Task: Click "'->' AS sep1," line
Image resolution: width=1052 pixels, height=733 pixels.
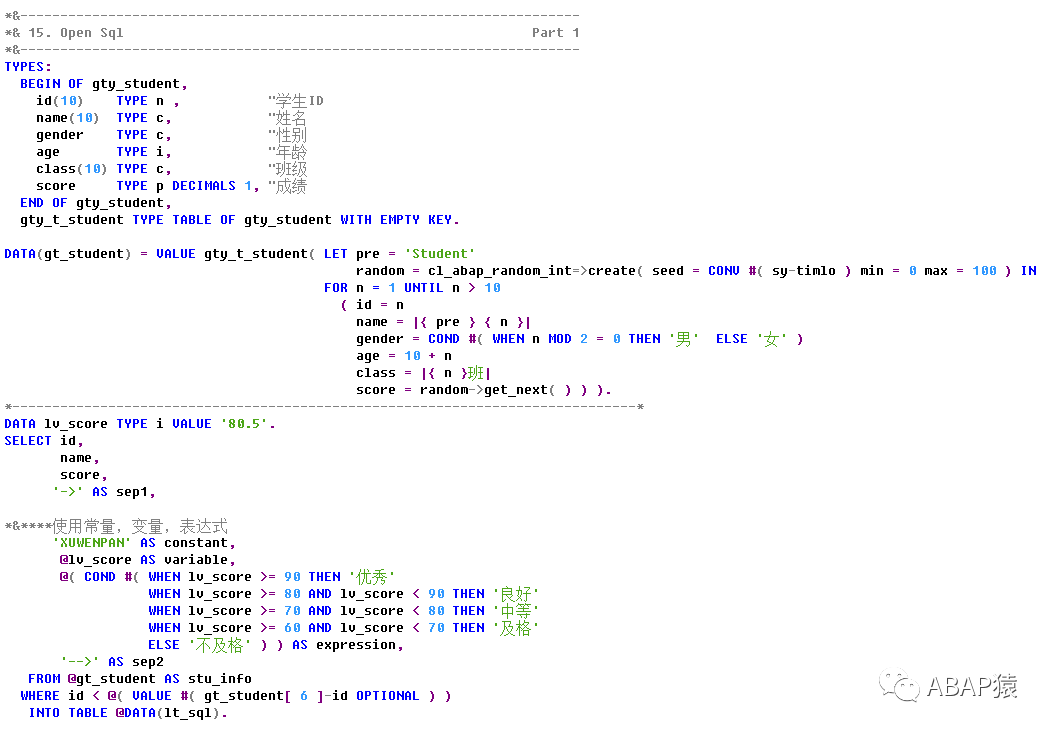Action: (104, 492)
